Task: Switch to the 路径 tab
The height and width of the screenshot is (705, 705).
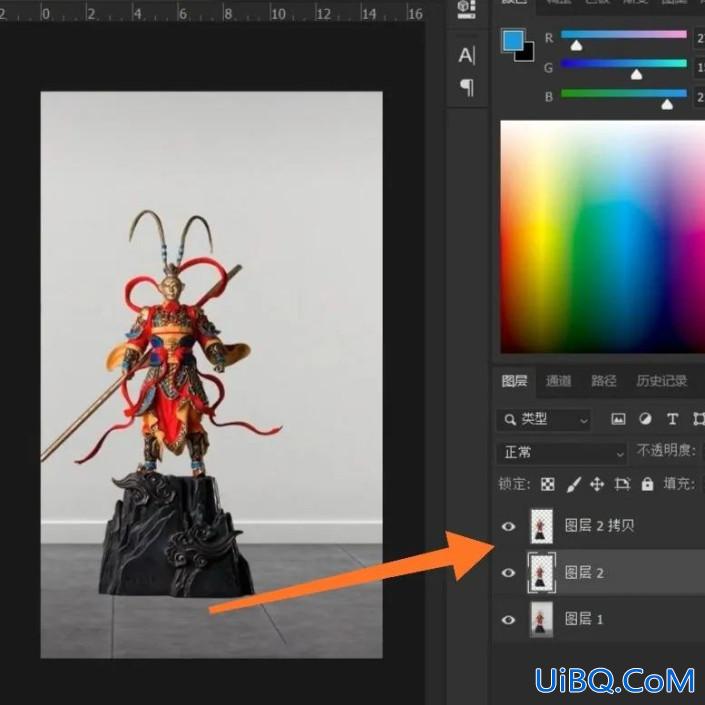Action: click(x=603, y=381)
